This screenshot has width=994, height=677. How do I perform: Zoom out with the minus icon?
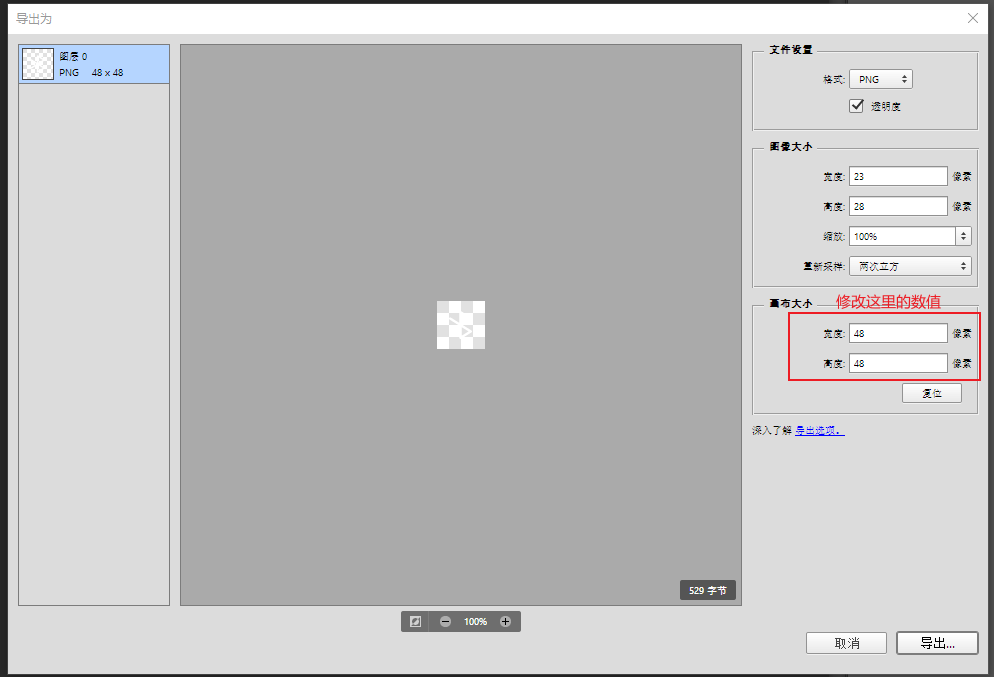445,621
